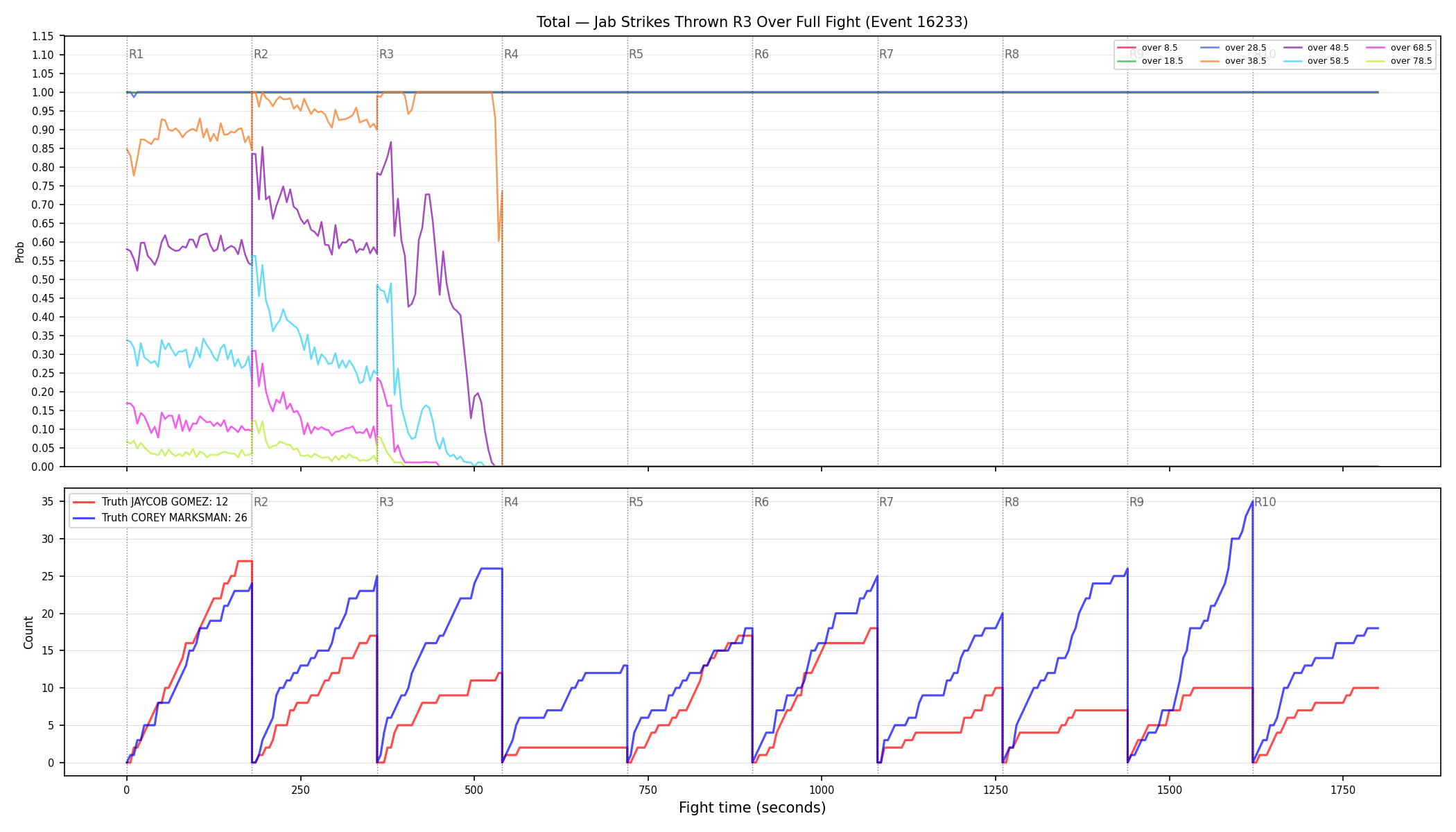
Task: Click the 1.15 tick on the Prob axis
Action: 42,36
